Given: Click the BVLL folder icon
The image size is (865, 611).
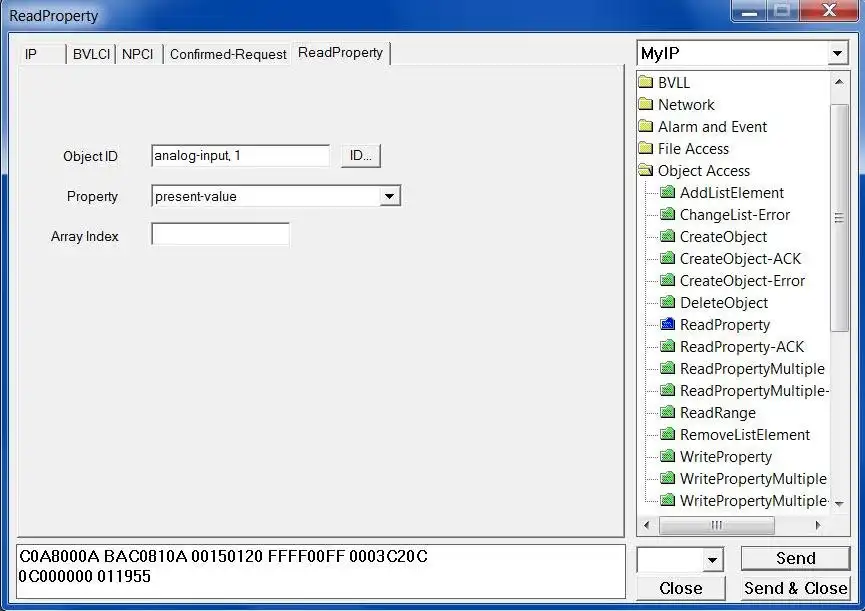Looking at the screenshot, I should click(646, 82).
